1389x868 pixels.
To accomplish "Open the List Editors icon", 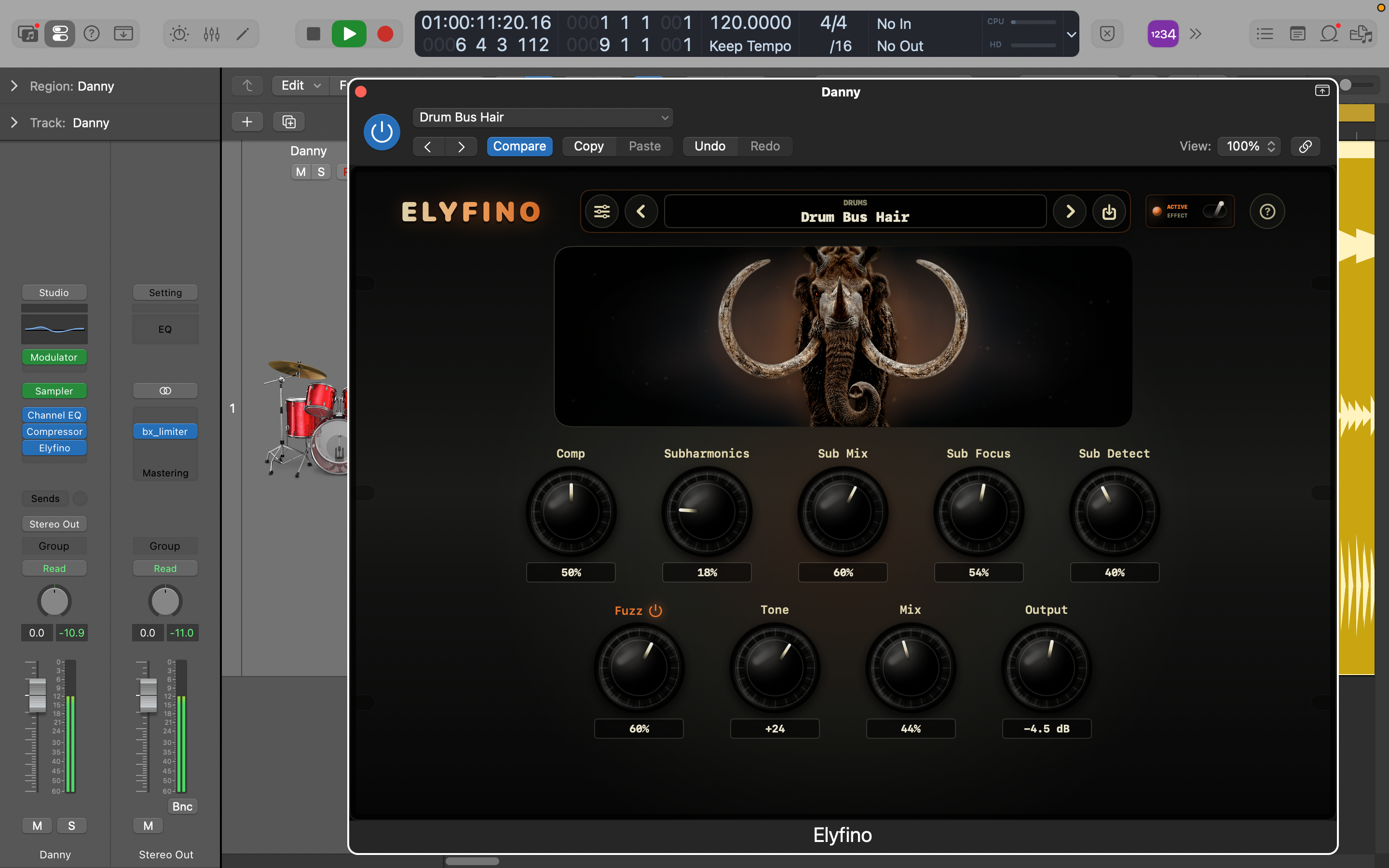I will click(1265, 34).
